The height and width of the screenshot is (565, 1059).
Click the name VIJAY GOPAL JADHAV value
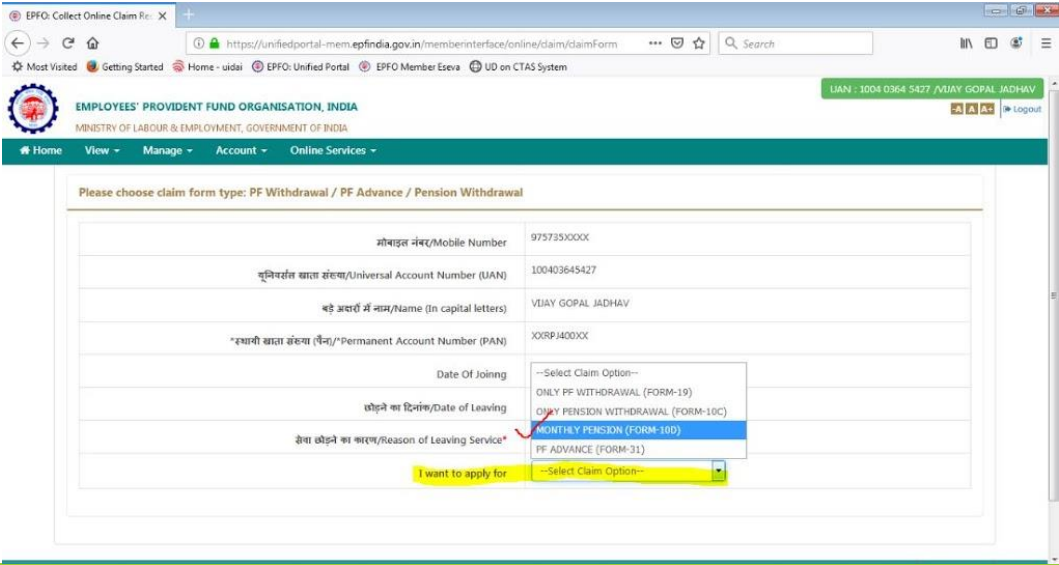[580, 303]
